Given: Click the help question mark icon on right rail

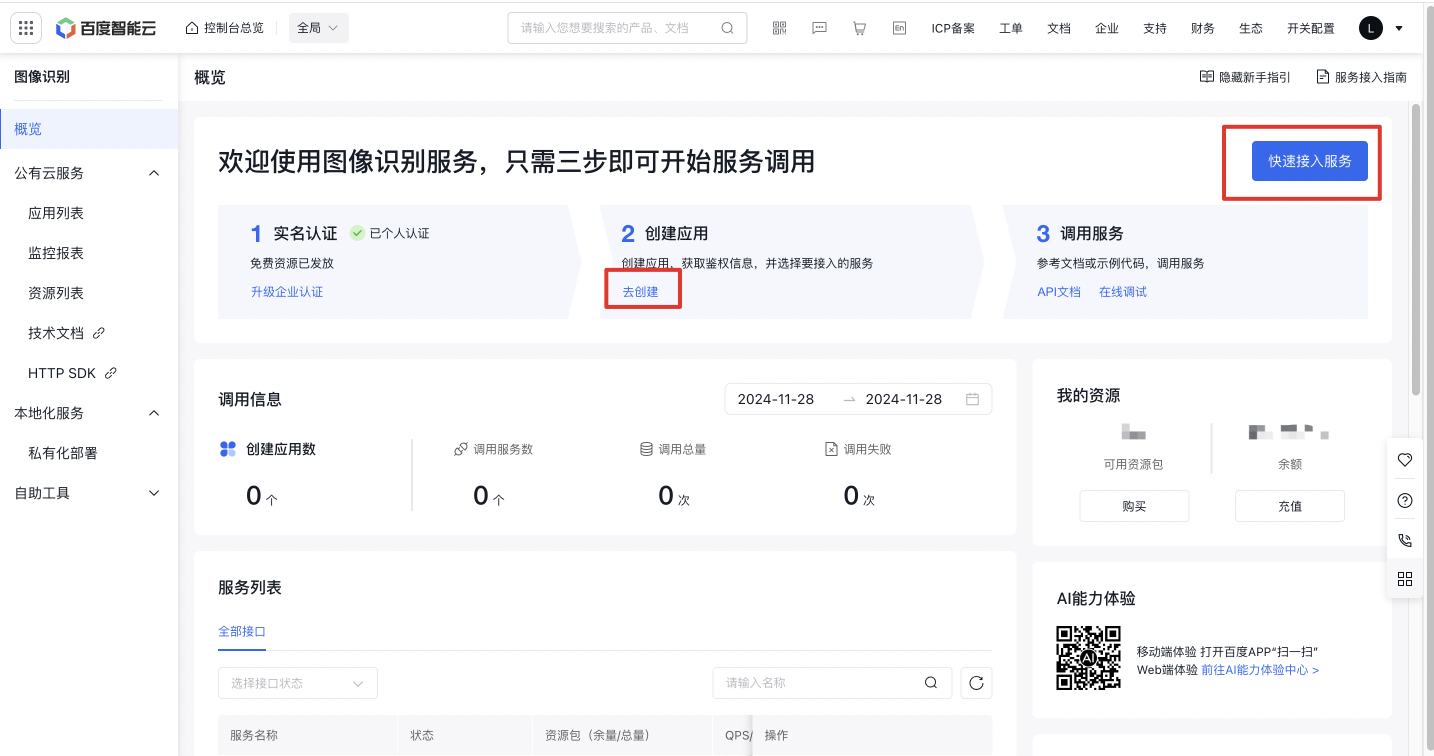Looking at the screenshot, I should [x=1405, y=500].
